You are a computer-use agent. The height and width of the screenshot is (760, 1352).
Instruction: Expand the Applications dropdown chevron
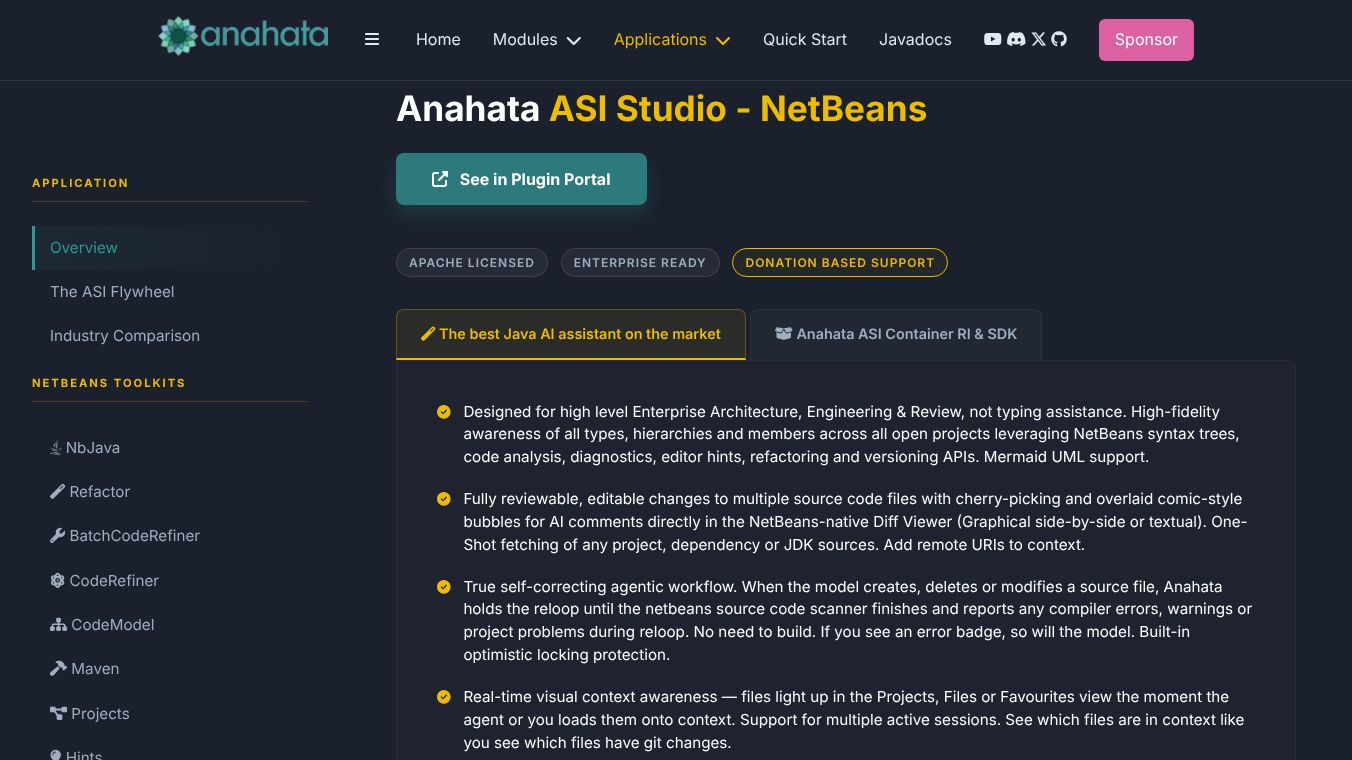723,41
